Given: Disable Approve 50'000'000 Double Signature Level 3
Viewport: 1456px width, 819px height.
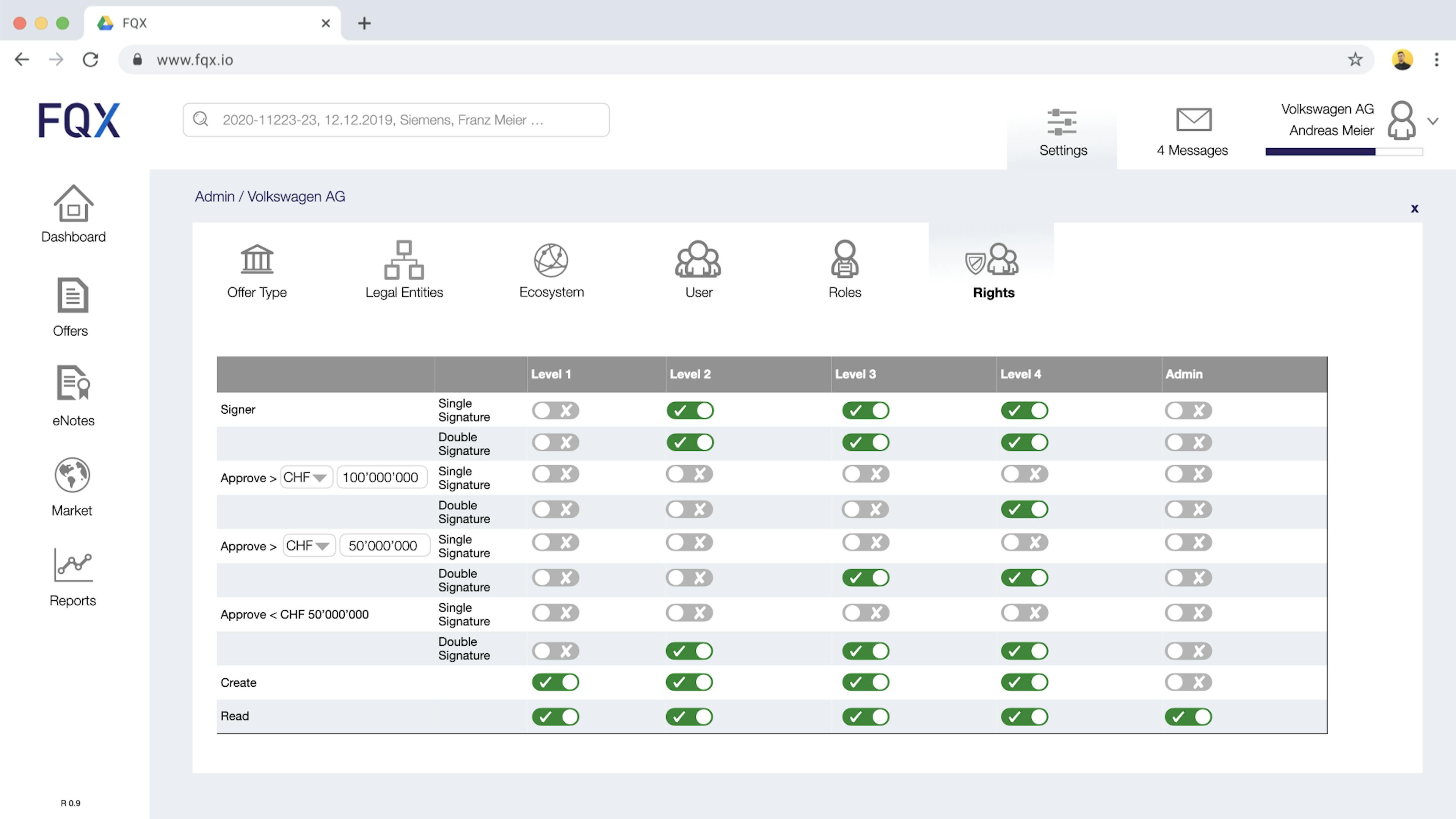Looking at the screenshot, I should point(865,577).
